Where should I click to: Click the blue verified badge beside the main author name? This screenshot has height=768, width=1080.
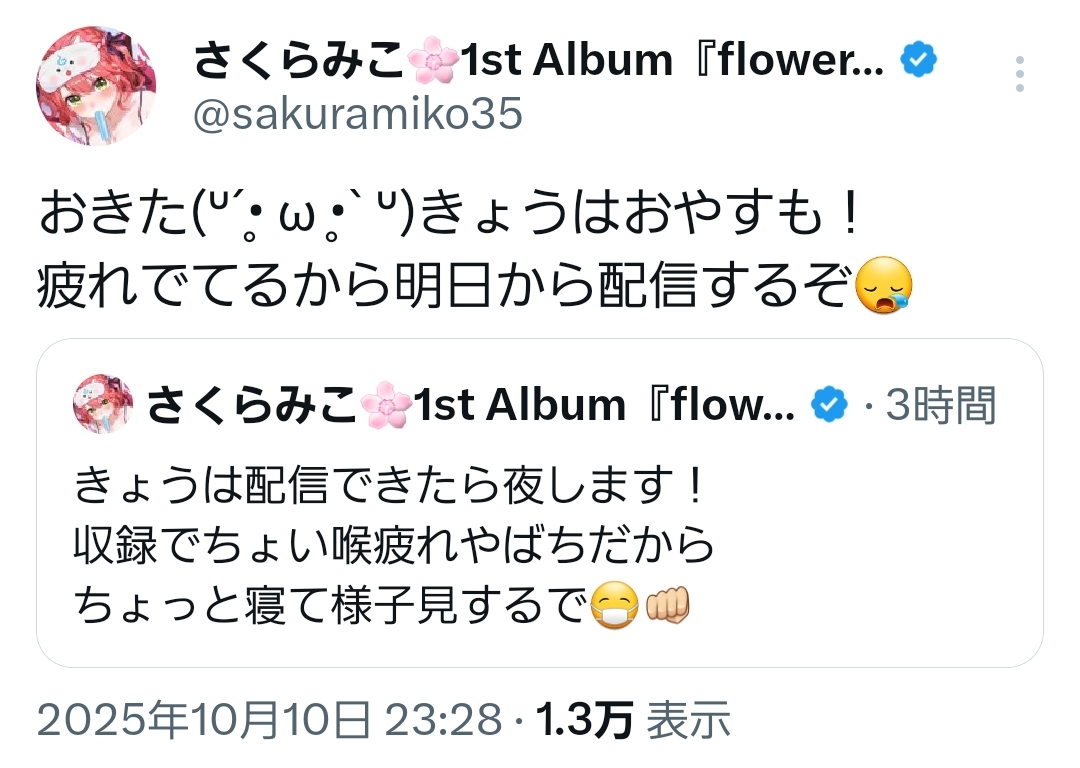click(x=919, y=62)
